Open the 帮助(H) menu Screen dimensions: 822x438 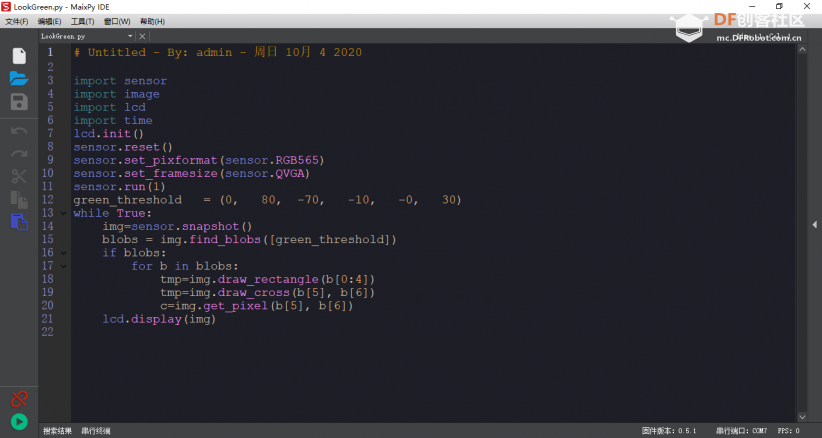pos(152,21)
